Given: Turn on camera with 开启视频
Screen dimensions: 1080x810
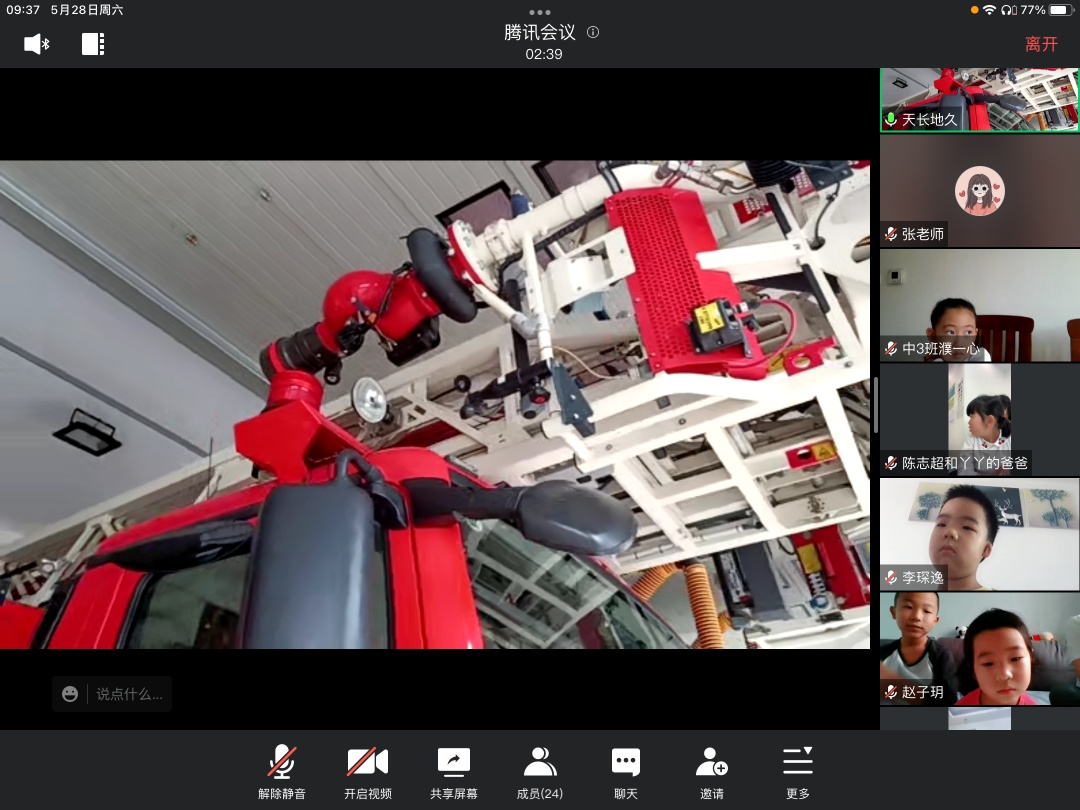Looking at the screenshot, I should click(x=368, y=772).
